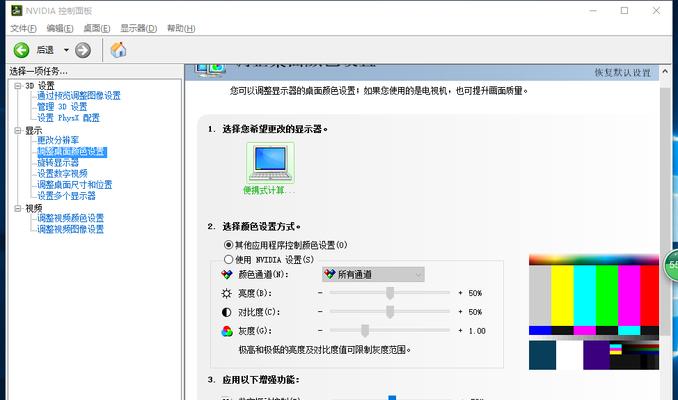
Task: Click 恢复默认设置 in the header
Action: [623, 73]
